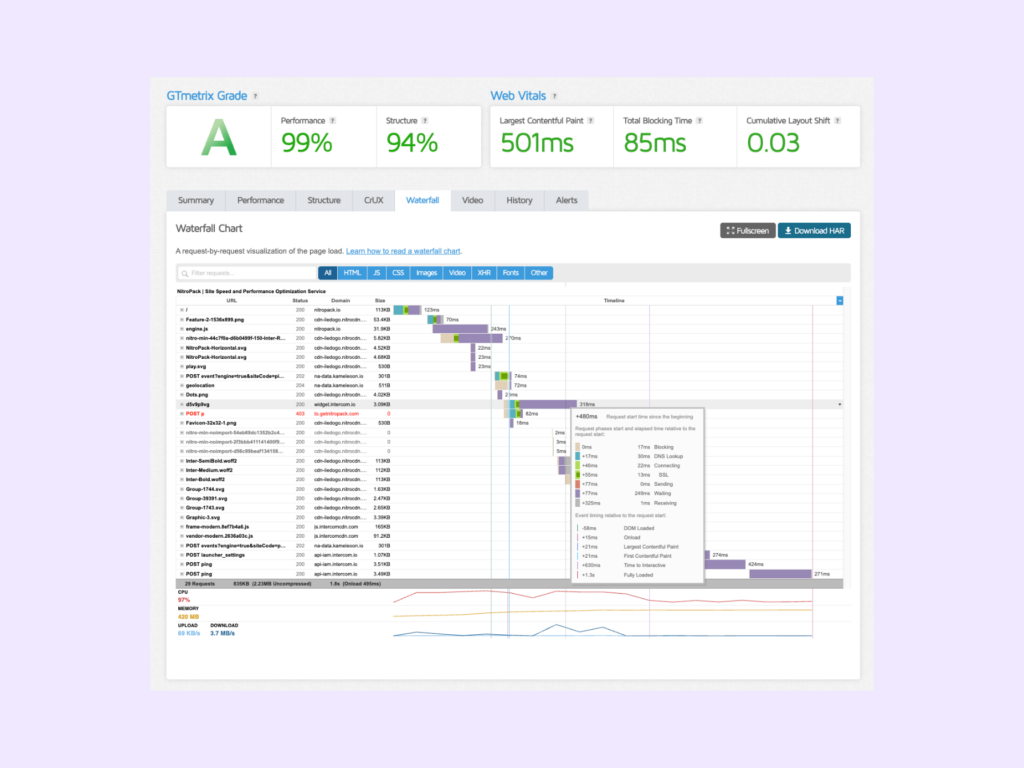Toggle the CSS request filter
Image resolution: width=1024 pixels, height=768 pixels.
click(x=398, y=273)
